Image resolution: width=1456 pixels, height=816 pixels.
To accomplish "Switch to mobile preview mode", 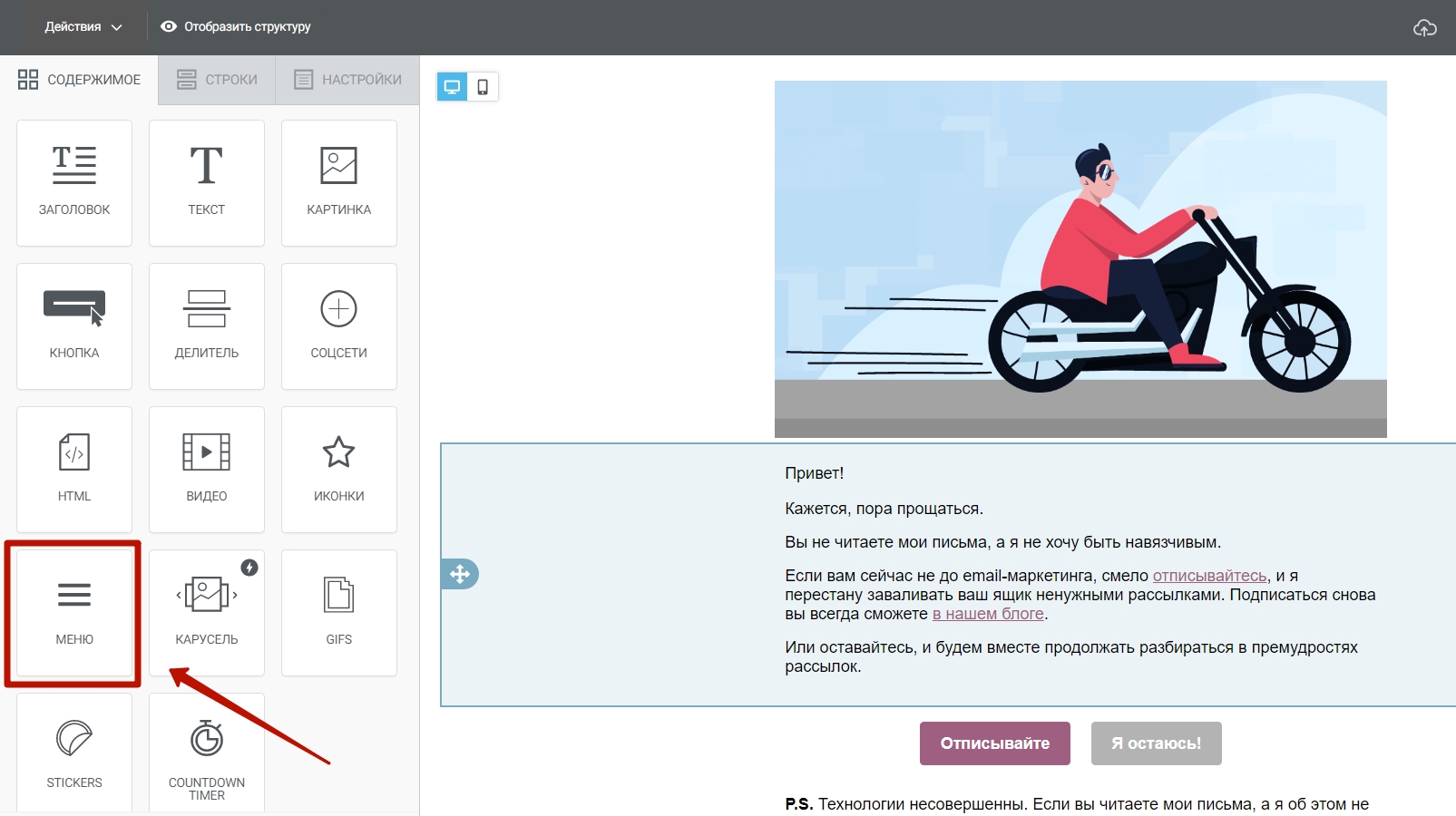I will 483,87.
